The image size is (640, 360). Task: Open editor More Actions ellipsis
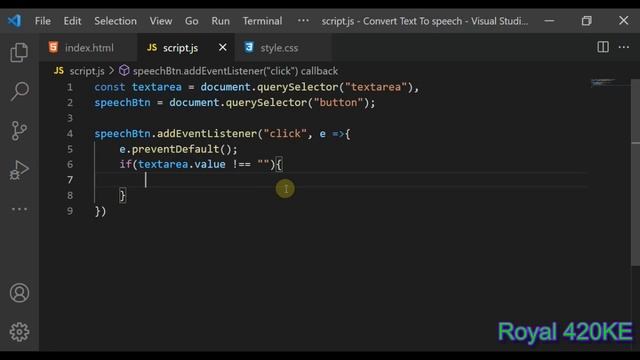coord(624,47)
